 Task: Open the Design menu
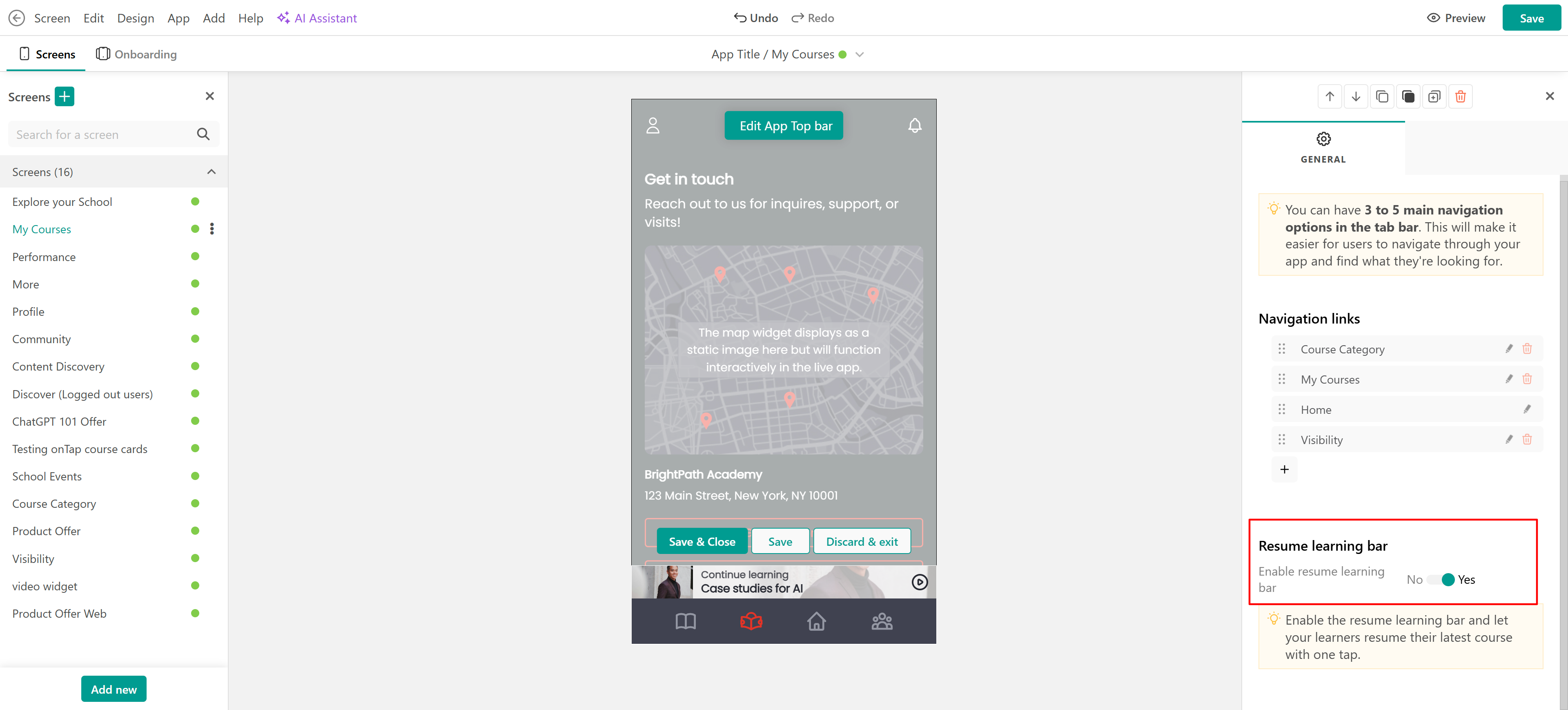point(135,18)
